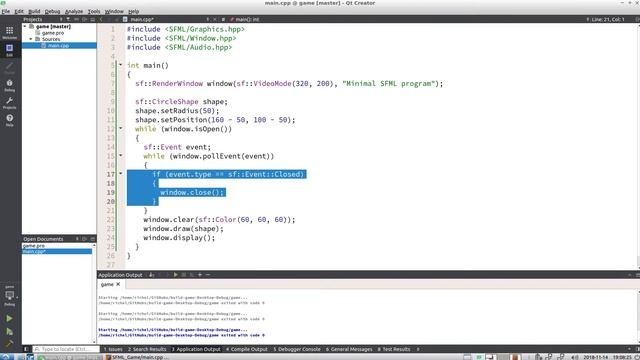Open the Build menu
Screen dimensions: 640x360
(34, 11)
